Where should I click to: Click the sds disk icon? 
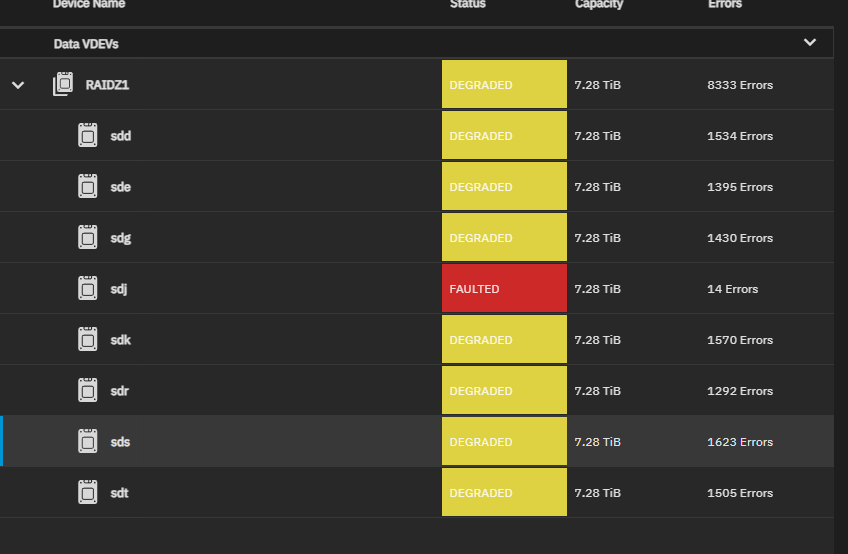click(88, 442)
